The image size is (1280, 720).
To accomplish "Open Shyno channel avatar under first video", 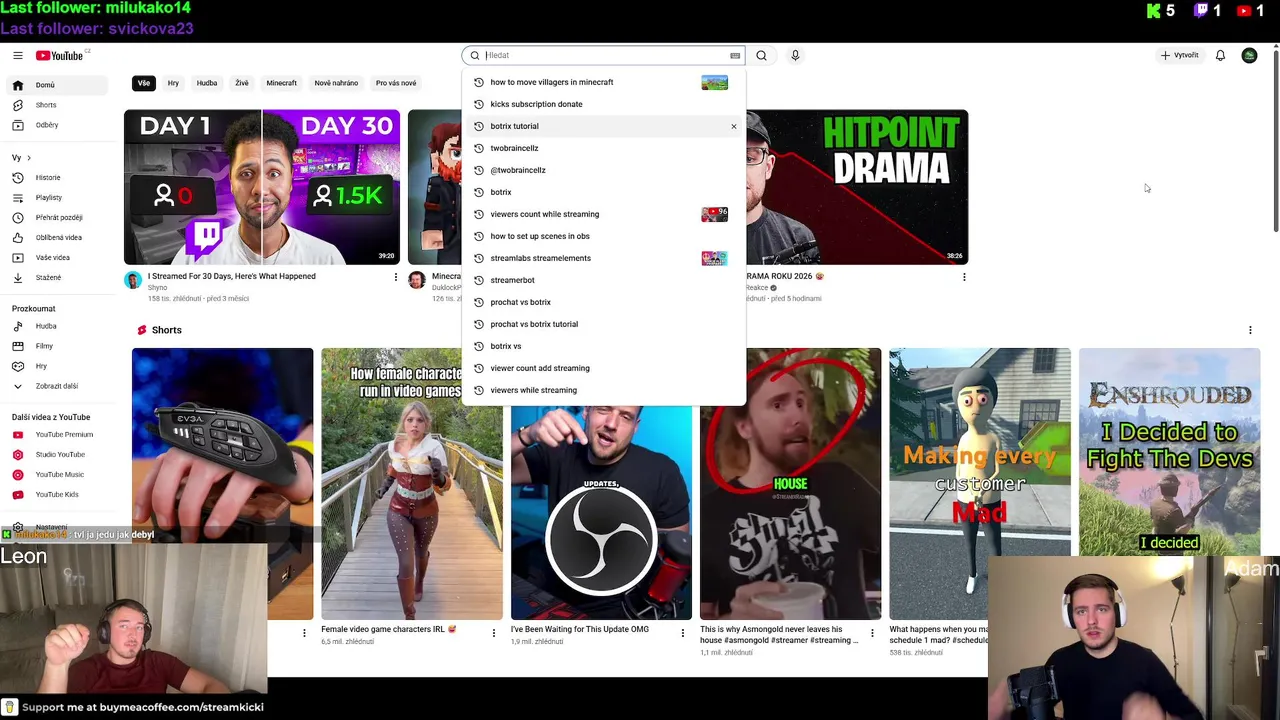I will click(x=133, y=281).
